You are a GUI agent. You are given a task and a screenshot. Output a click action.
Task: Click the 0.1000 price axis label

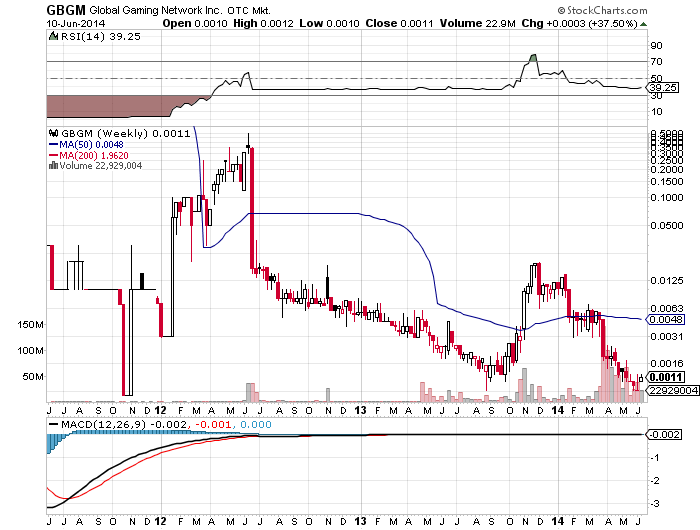(667, 198)
